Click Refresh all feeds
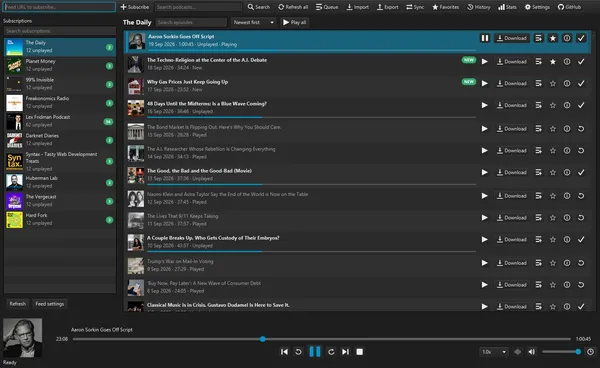 [x=293, y=7]
